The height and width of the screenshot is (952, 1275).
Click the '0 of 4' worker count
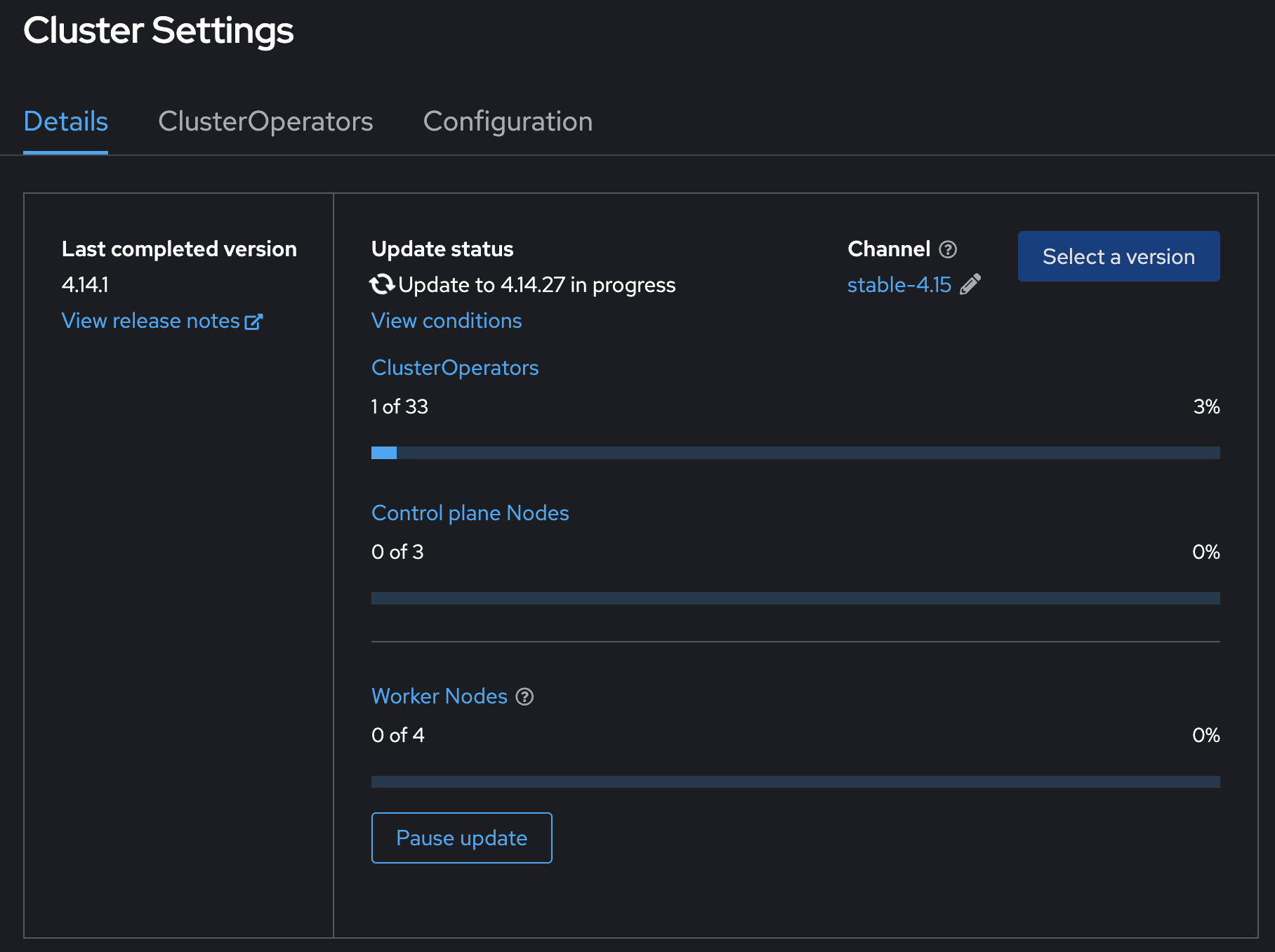tap(397, 735)
